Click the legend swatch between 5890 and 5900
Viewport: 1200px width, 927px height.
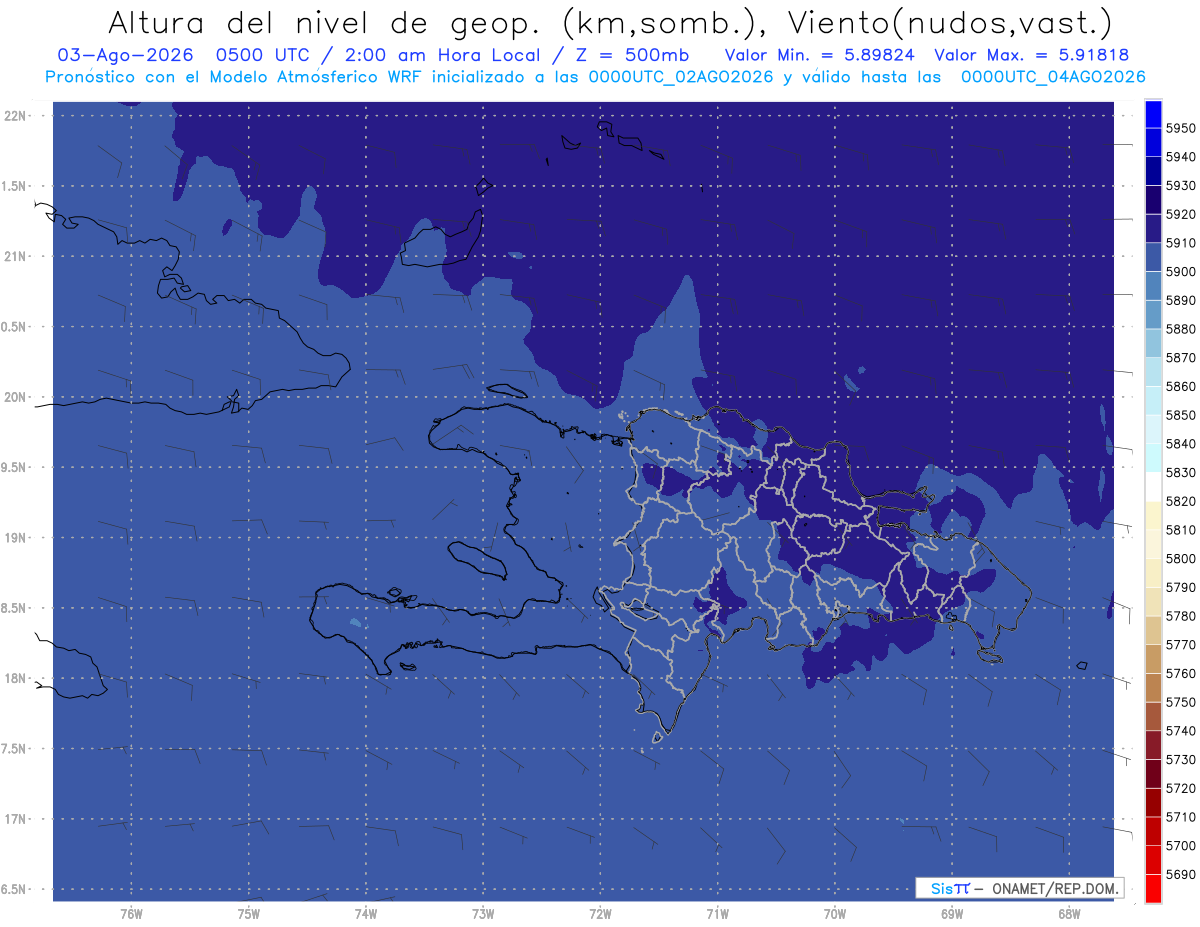pyautogui.click(x=1153, y=287)
